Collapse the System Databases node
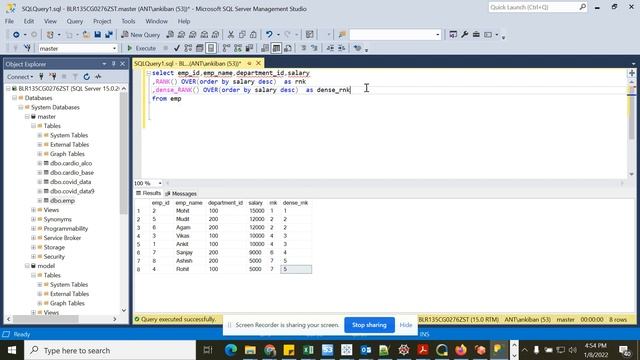 [x=21, y=107]
